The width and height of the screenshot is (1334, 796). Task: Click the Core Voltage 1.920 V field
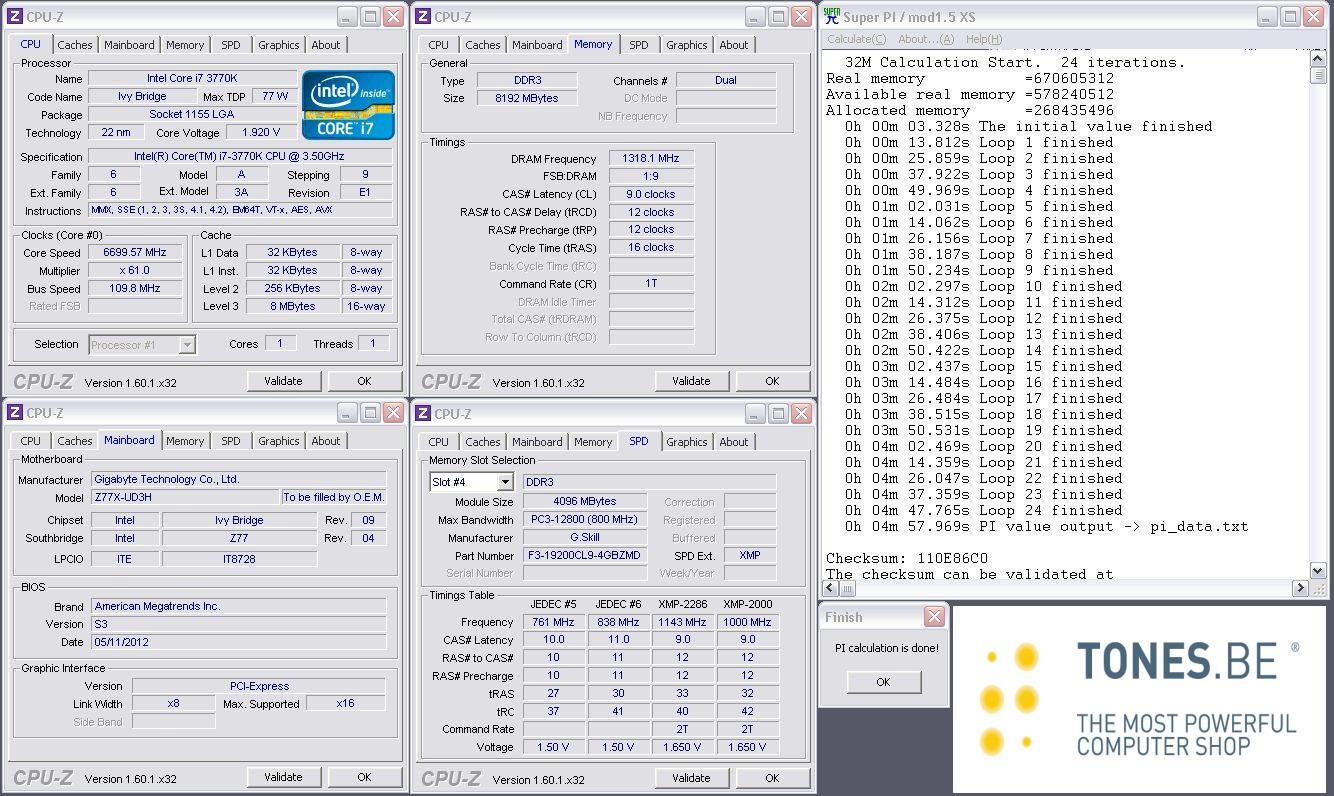(261, 133)
